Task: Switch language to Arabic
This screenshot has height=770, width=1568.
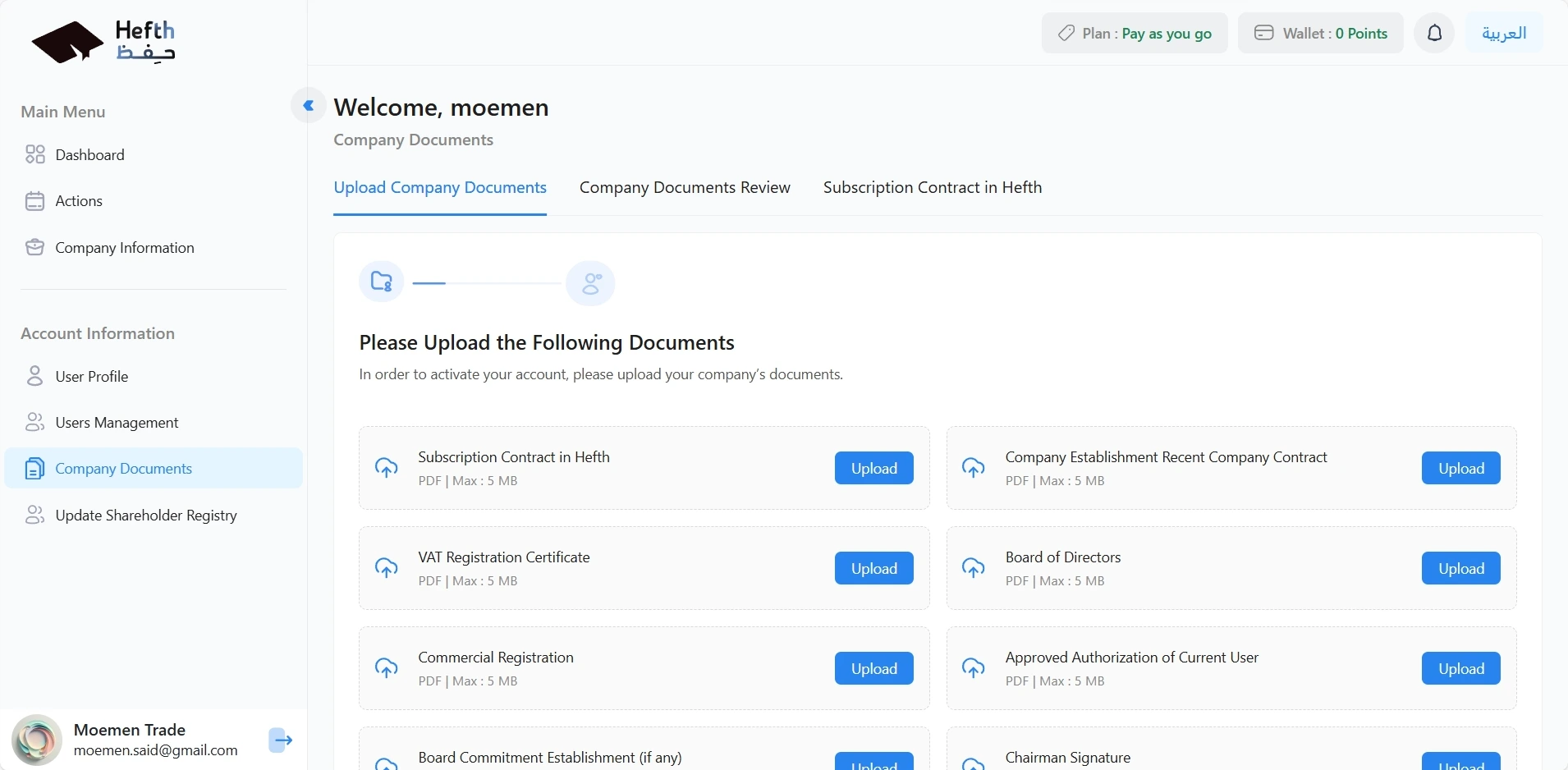Action: pyautogui.click(x=1504, y=34)
